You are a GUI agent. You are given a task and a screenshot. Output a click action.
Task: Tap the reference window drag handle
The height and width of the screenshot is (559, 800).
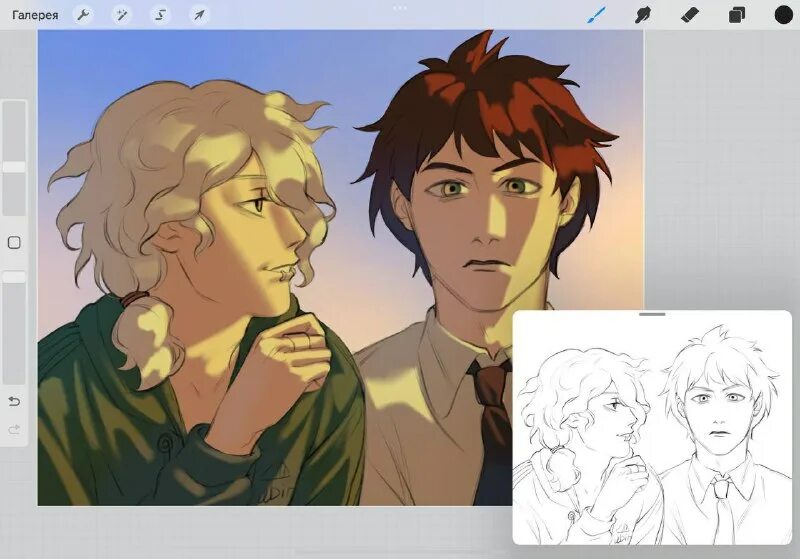click(652, 314)
